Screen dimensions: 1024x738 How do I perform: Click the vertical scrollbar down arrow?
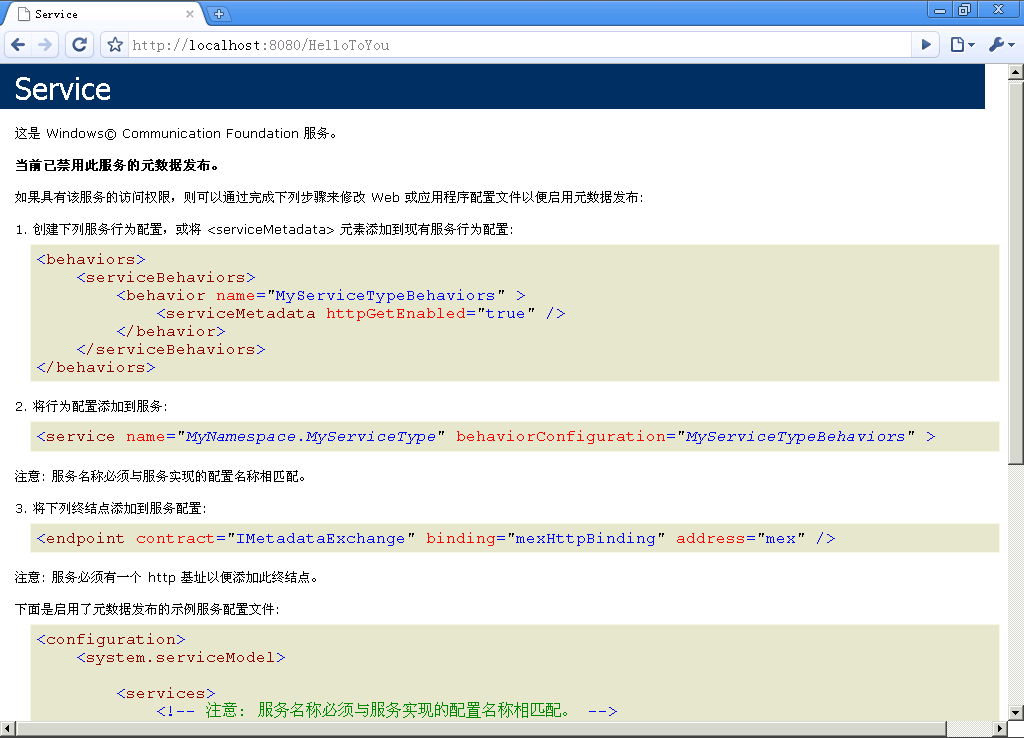[1015, 711]
